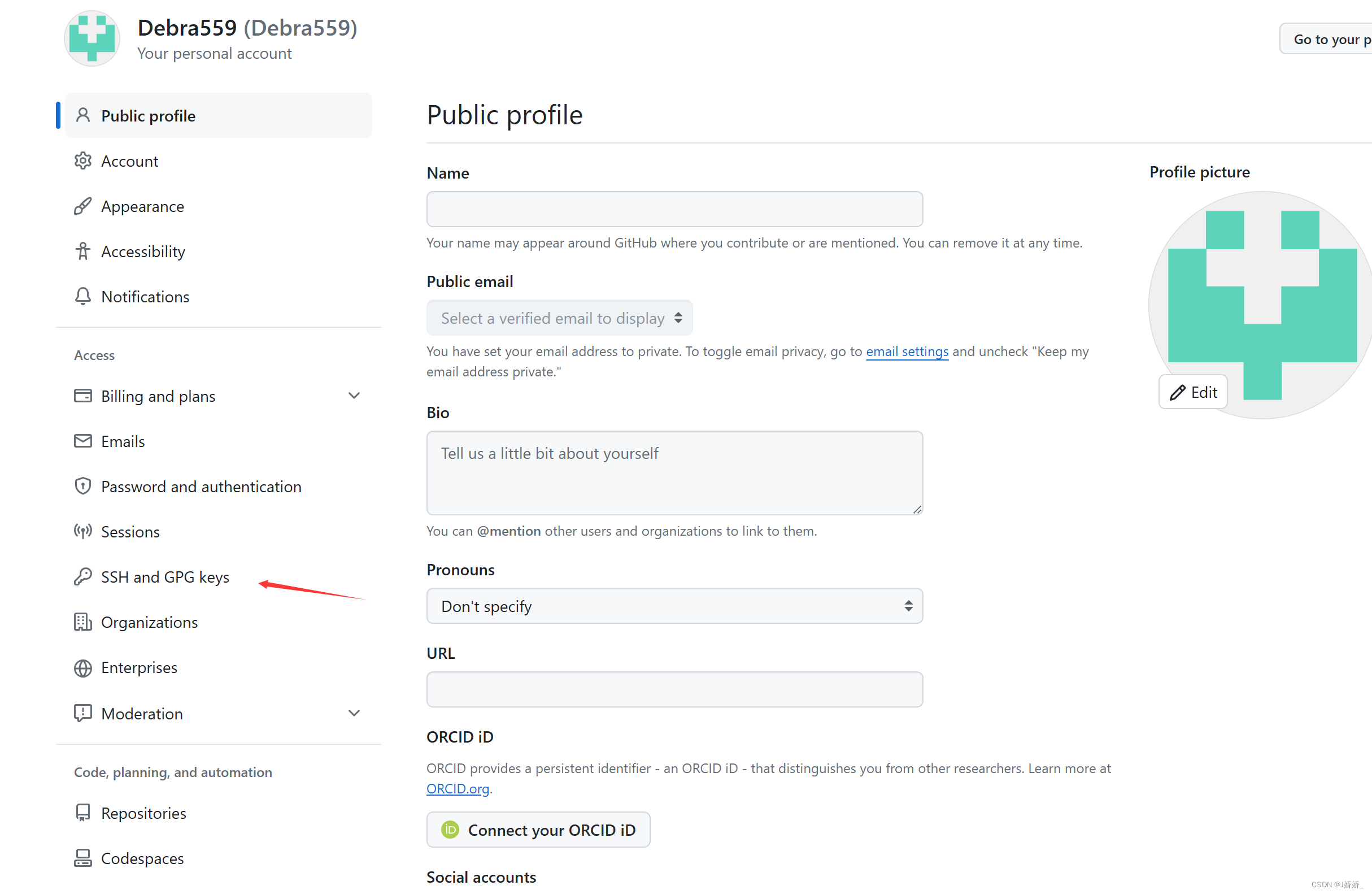
Task: Click the Appearance paintbrush icon
Action: click(x=82, y=206)
